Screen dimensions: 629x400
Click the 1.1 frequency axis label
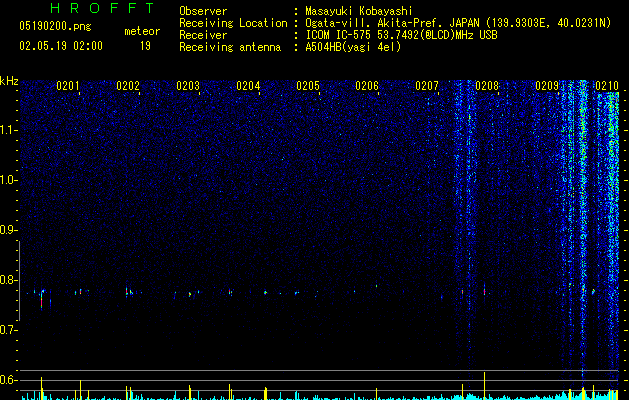8,130
